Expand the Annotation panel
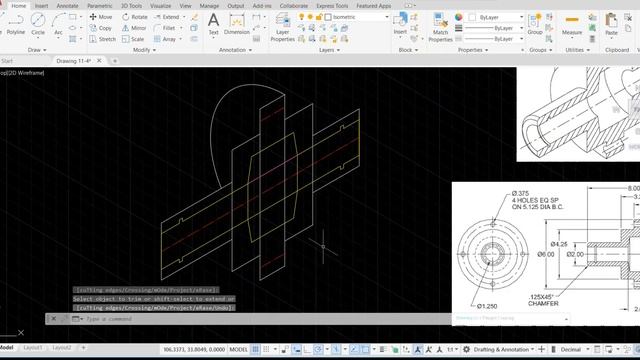640x360 pixels. coord(236,50)
